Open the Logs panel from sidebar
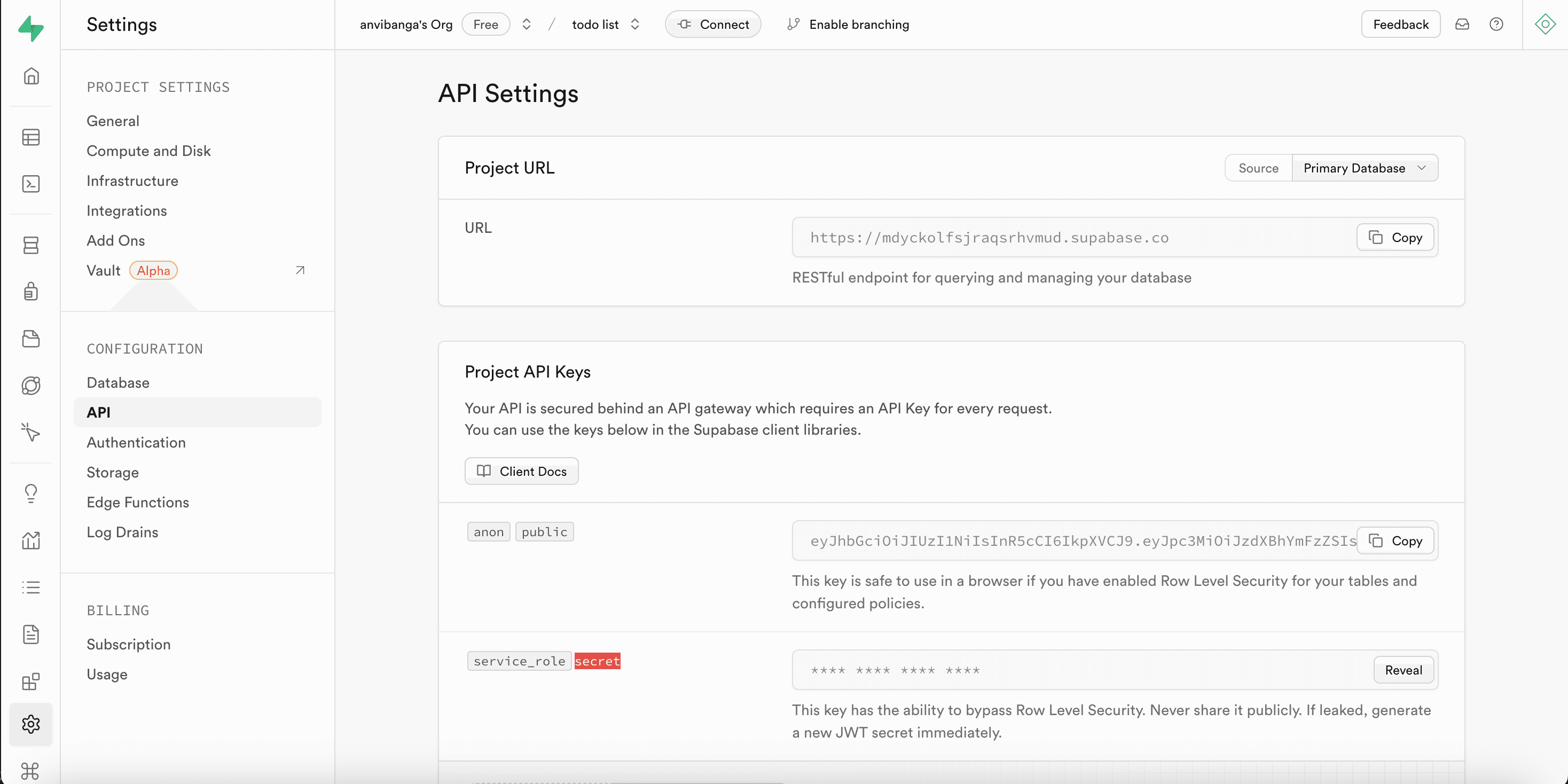1568x784 pixels. [30, 586]
